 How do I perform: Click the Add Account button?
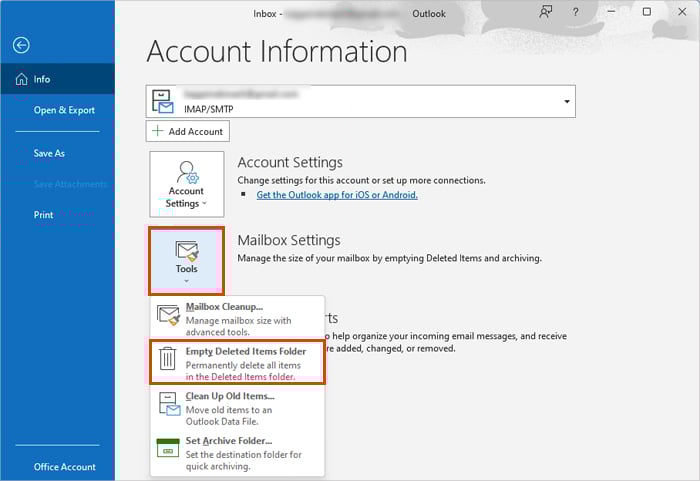tap(188, 131)
